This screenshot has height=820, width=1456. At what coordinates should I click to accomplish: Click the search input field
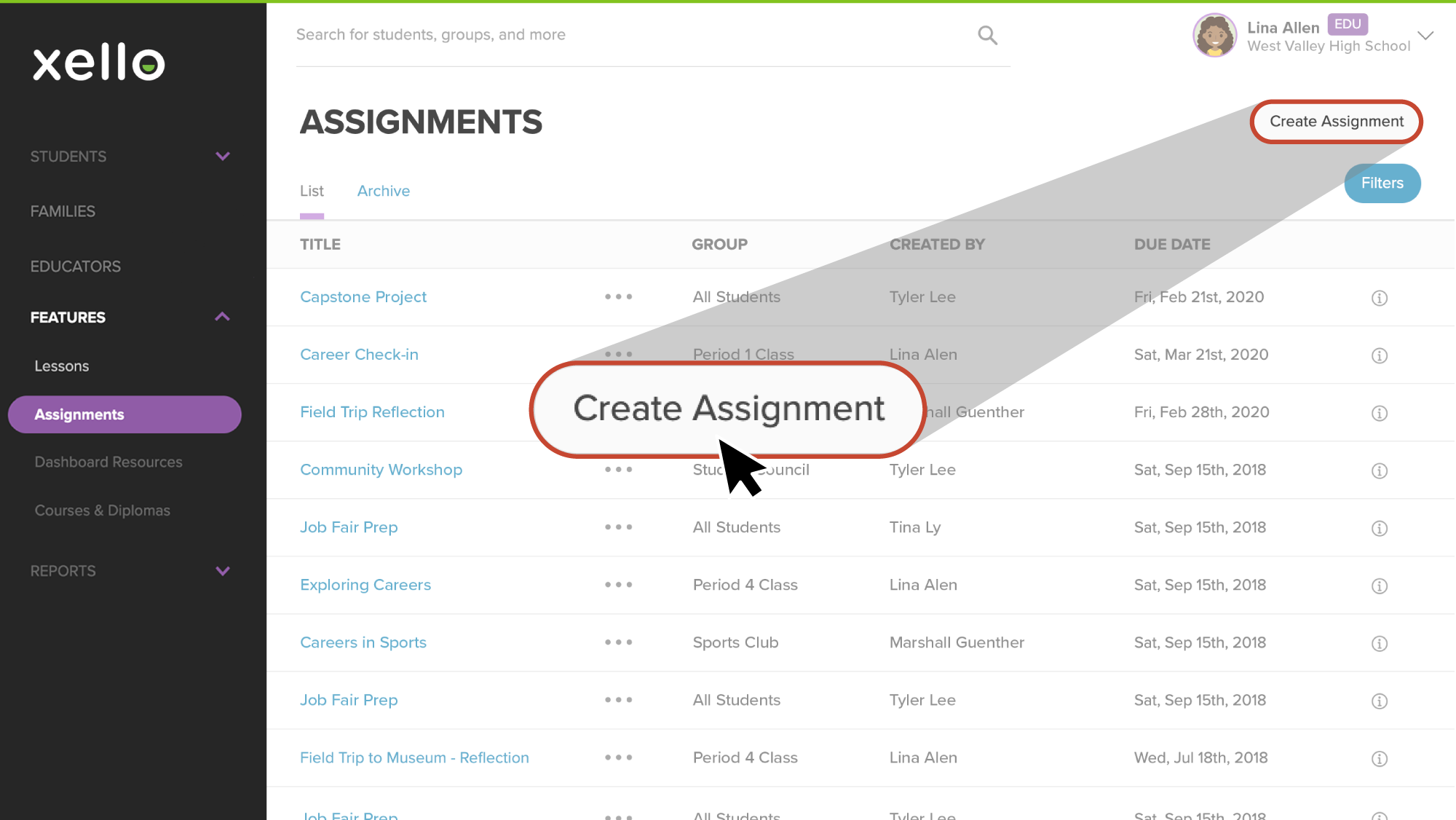640,35
